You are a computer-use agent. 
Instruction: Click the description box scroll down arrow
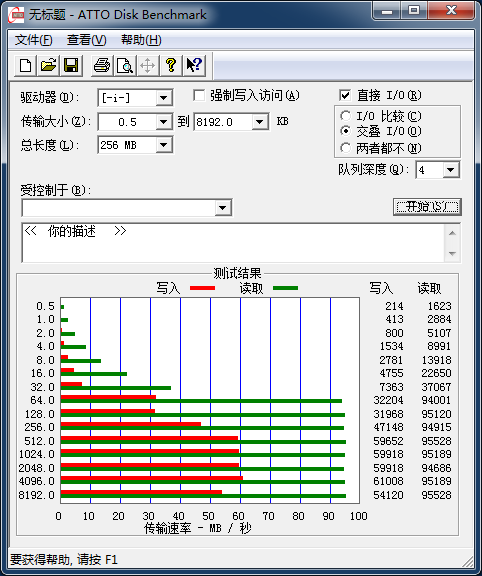pos(453,253)
